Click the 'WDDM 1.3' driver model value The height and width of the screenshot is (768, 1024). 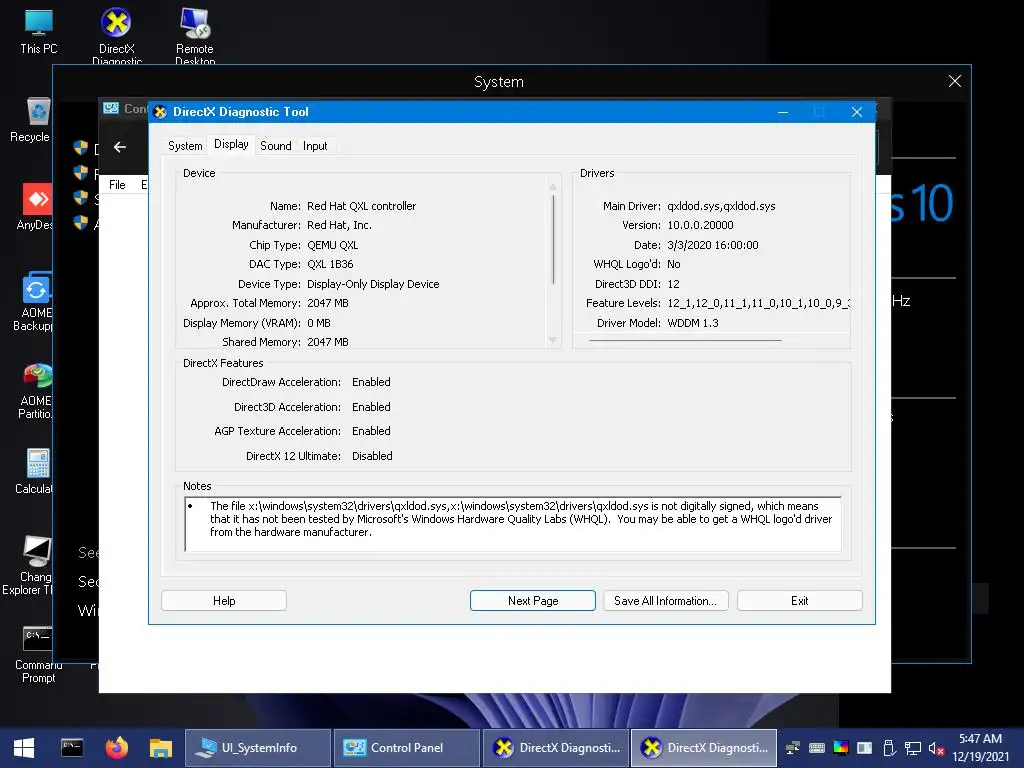click(x=692, y=323)
